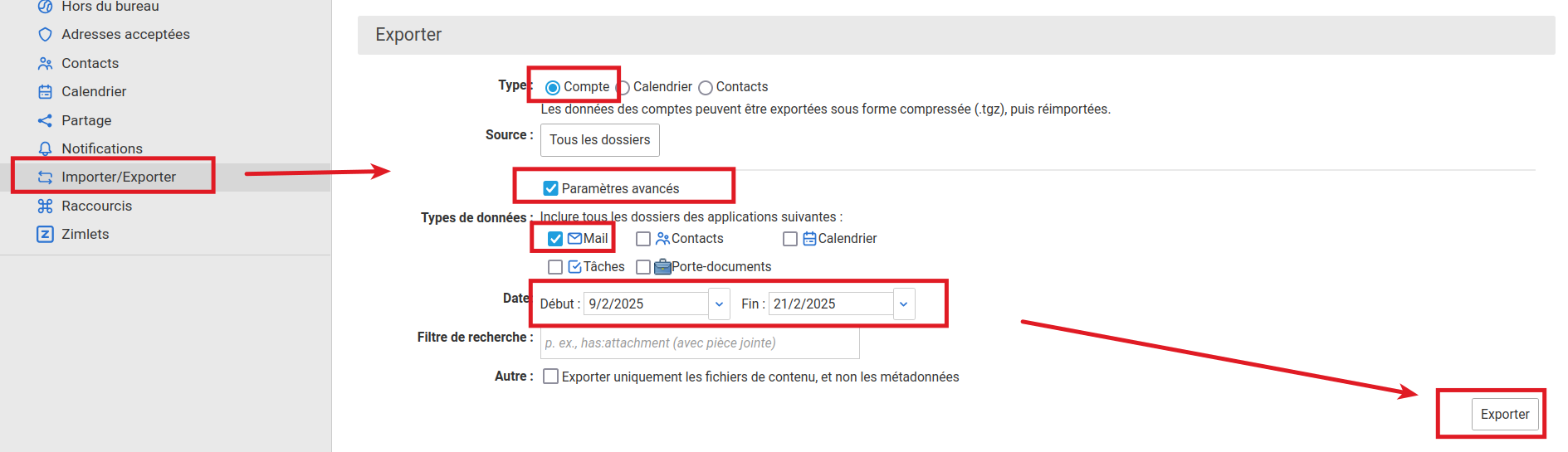Click the Zimlets Z icon

[x=45, y=235]
